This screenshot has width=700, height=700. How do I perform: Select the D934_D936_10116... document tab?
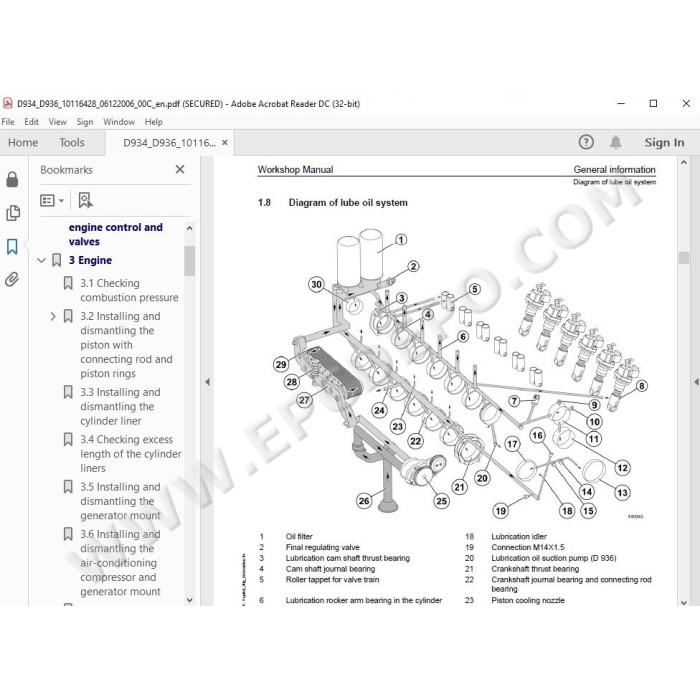169,143
